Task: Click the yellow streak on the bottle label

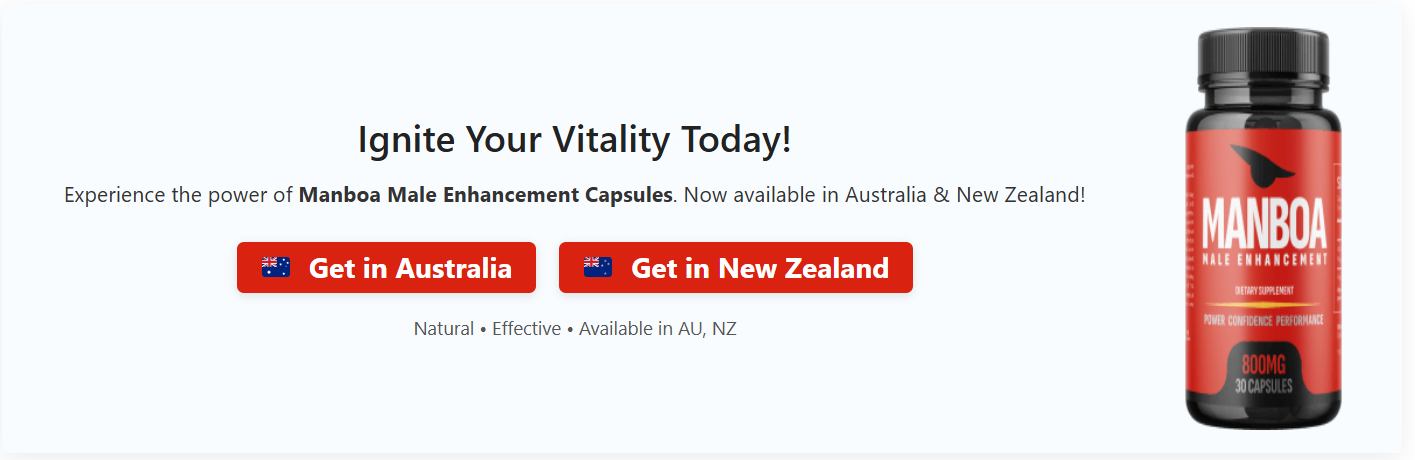Action: point(1262,304)
